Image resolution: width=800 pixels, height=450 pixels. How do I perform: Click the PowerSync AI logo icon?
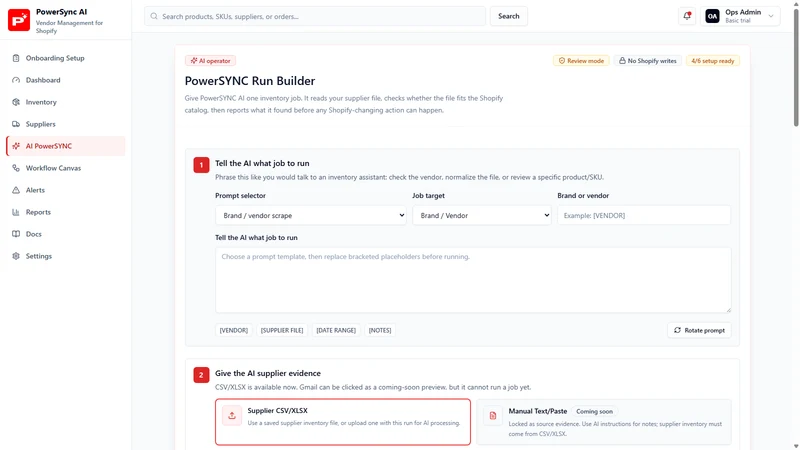click(x=19, y=20)
